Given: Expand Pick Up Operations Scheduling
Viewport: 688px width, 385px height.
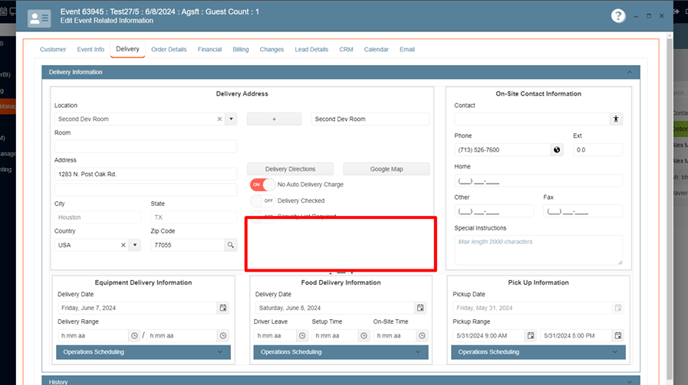Looking at the screenshot, I should [x=538, y=352].
